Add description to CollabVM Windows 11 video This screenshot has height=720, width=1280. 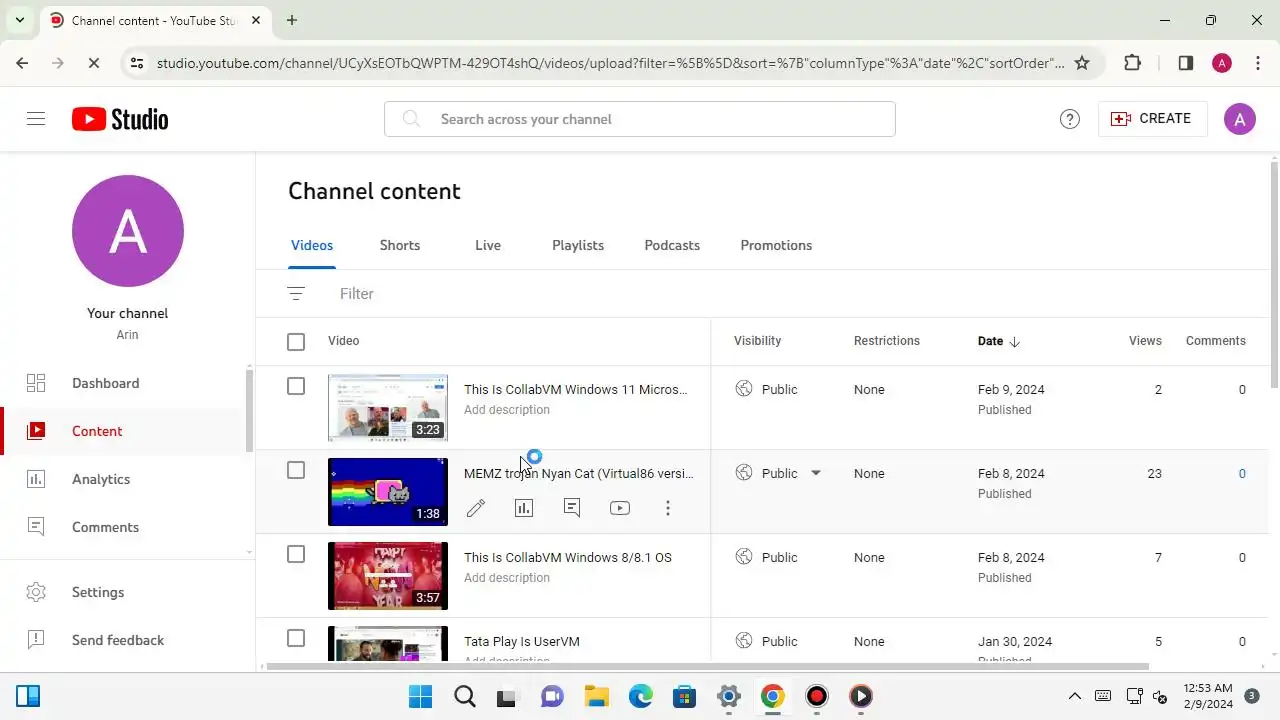click(x=507, y=410)
